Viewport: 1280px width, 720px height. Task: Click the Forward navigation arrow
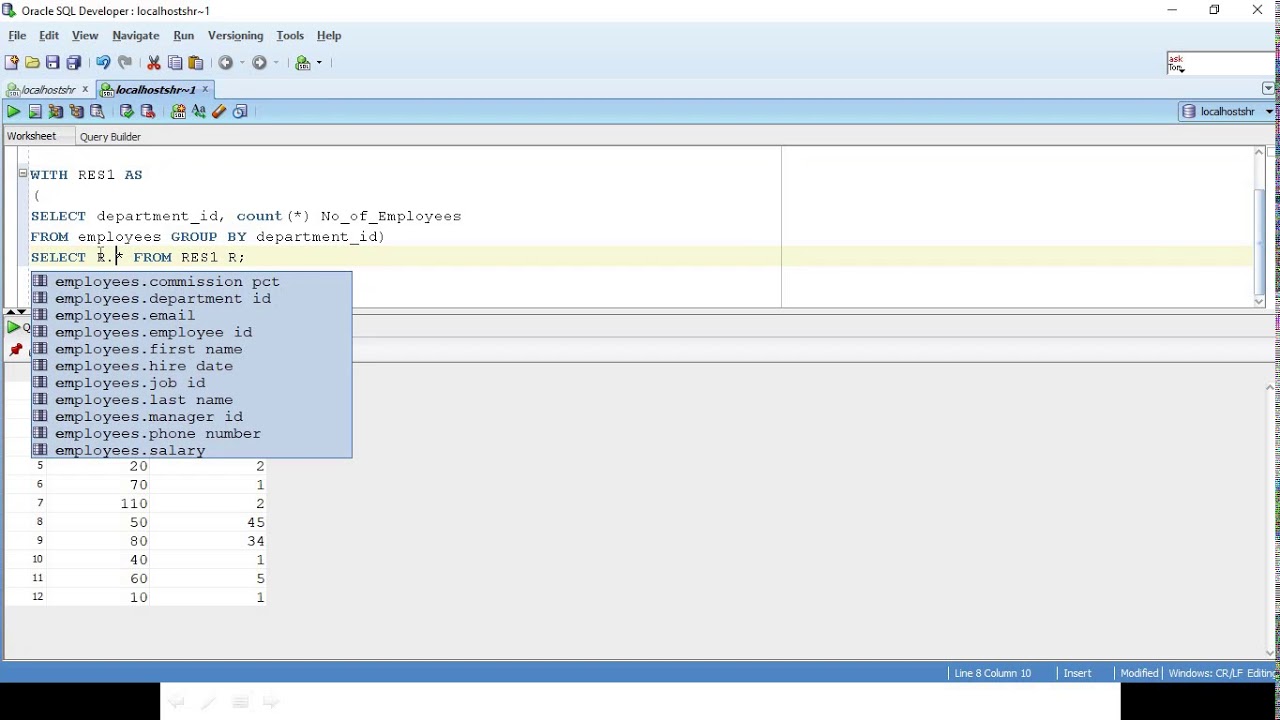click(260, 63)
